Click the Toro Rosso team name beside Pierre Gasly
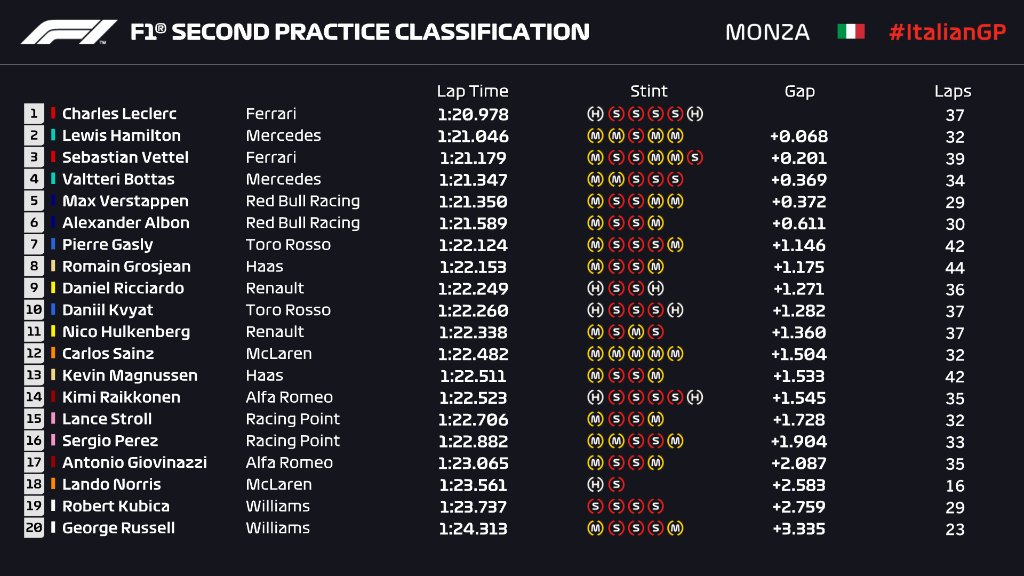 [288, 245]
